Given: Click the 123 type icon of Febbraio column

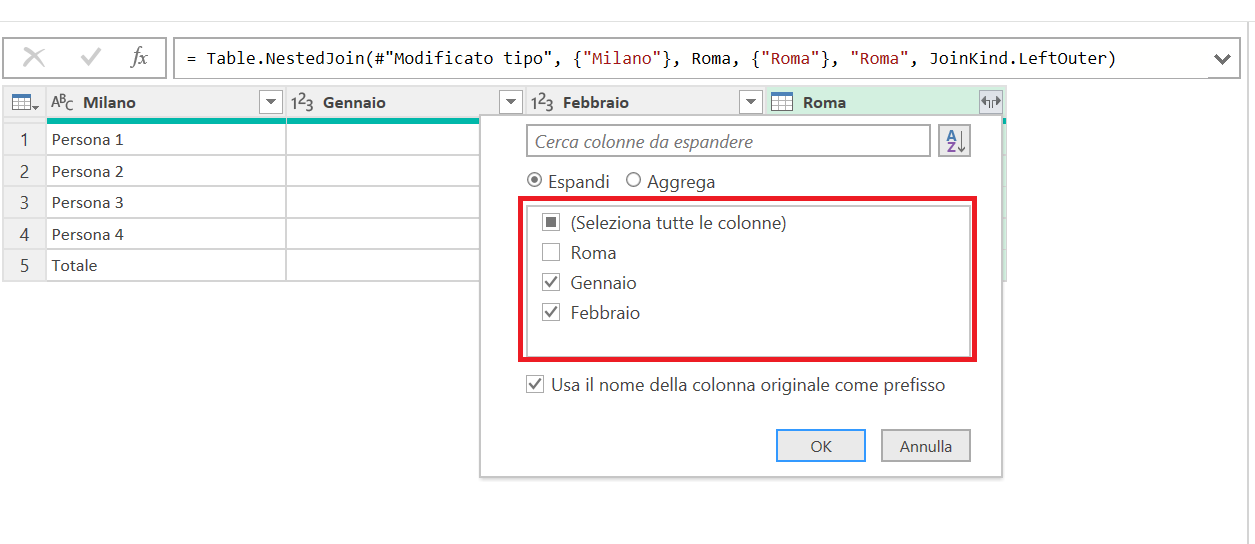Looking at the screenshot, I should click(x=542, y=103).
